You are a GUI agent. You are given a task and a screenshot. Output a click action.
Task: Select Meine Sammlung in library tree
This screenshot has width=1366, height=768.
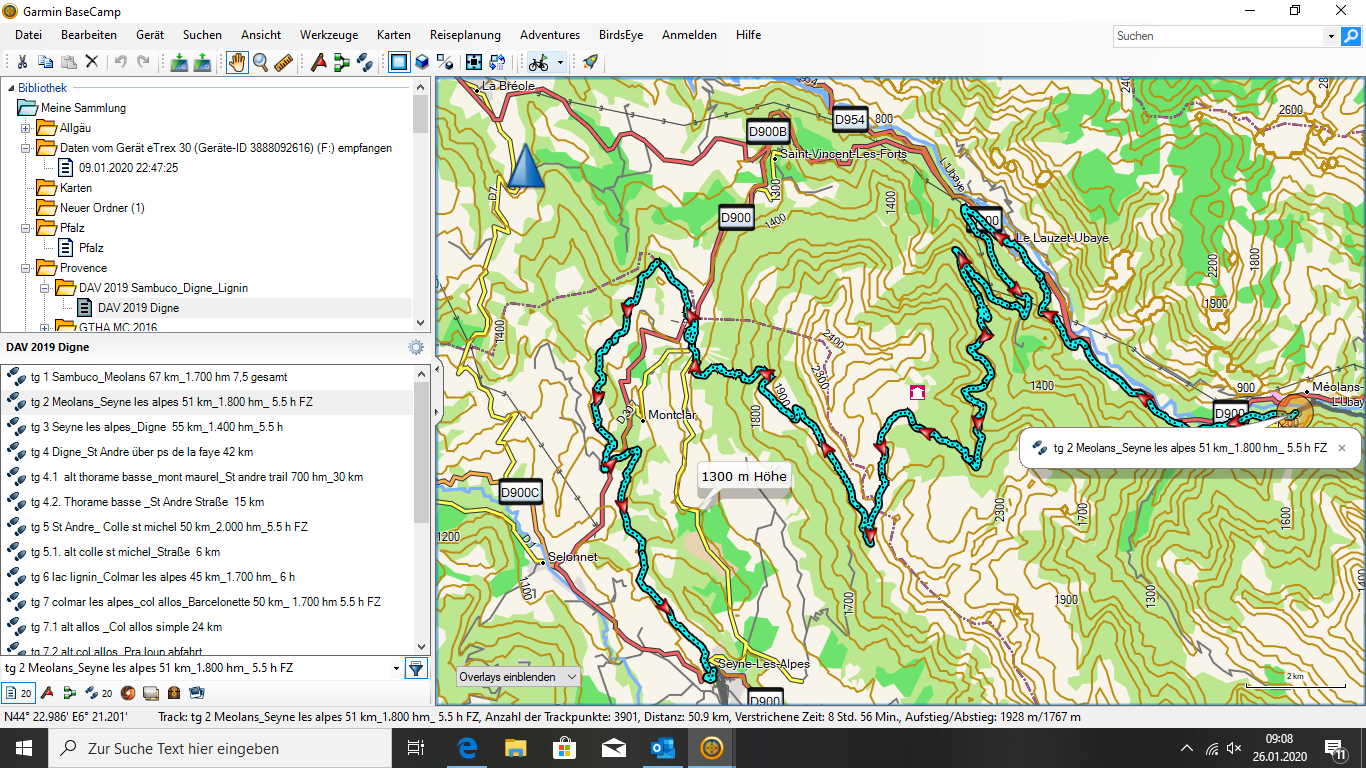[83, 108]
